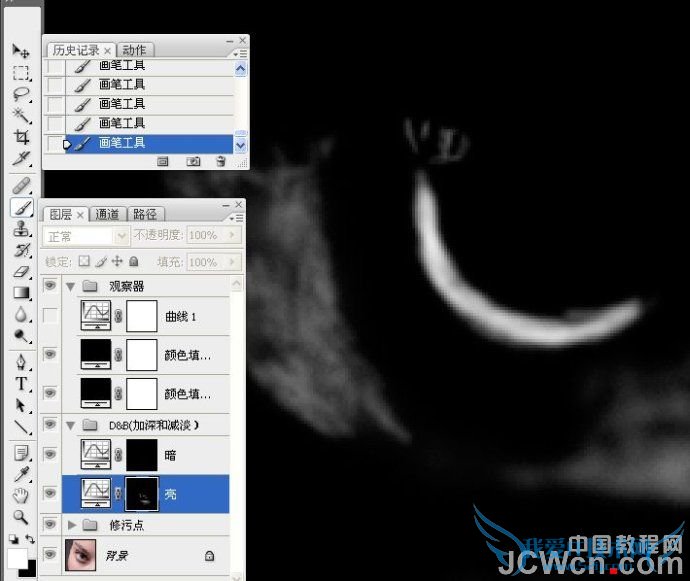Switch to the 动作 tab

point(134,50)
